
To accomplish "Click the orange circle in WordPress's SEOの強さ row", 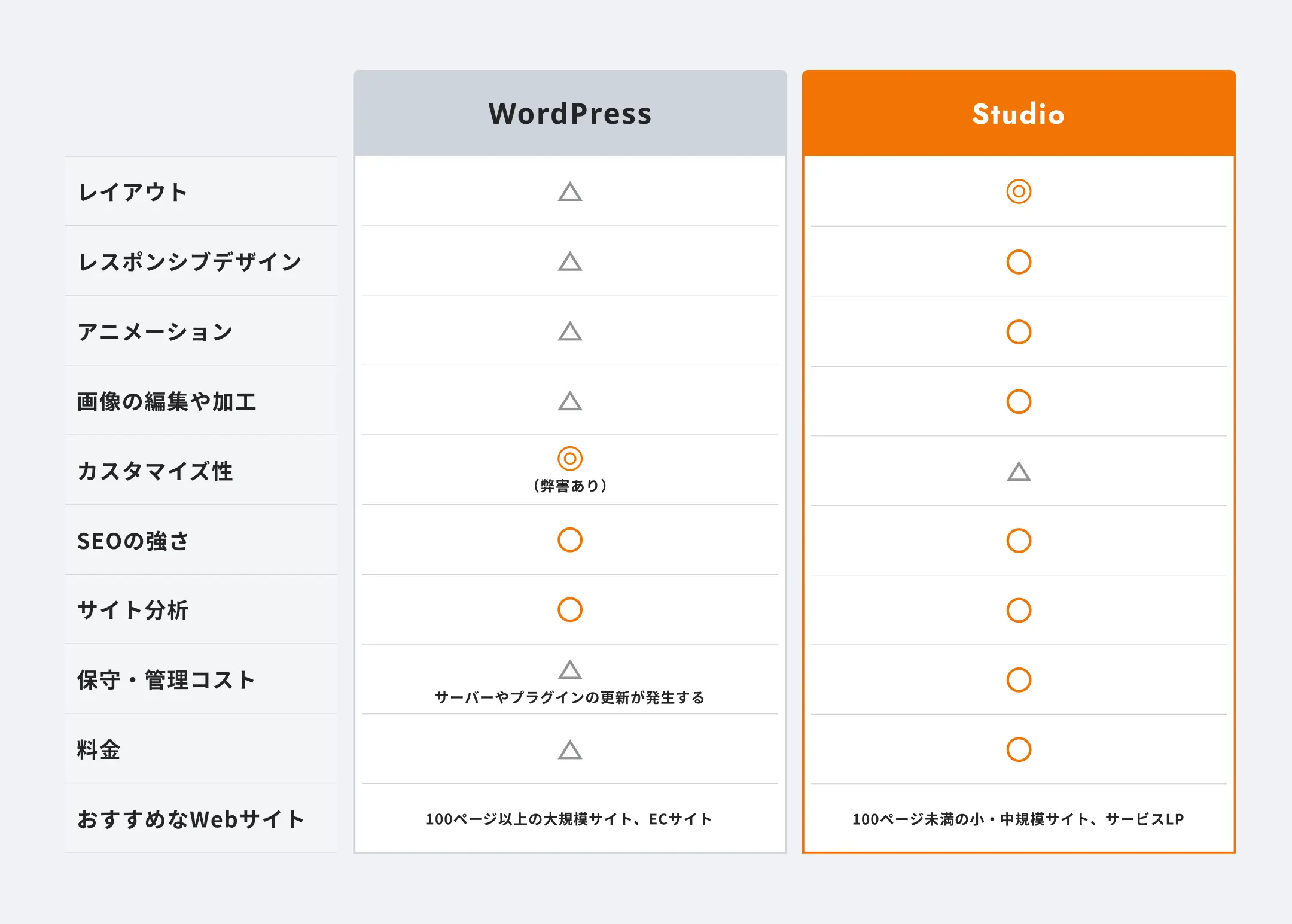I will click(x=569, y=540).
